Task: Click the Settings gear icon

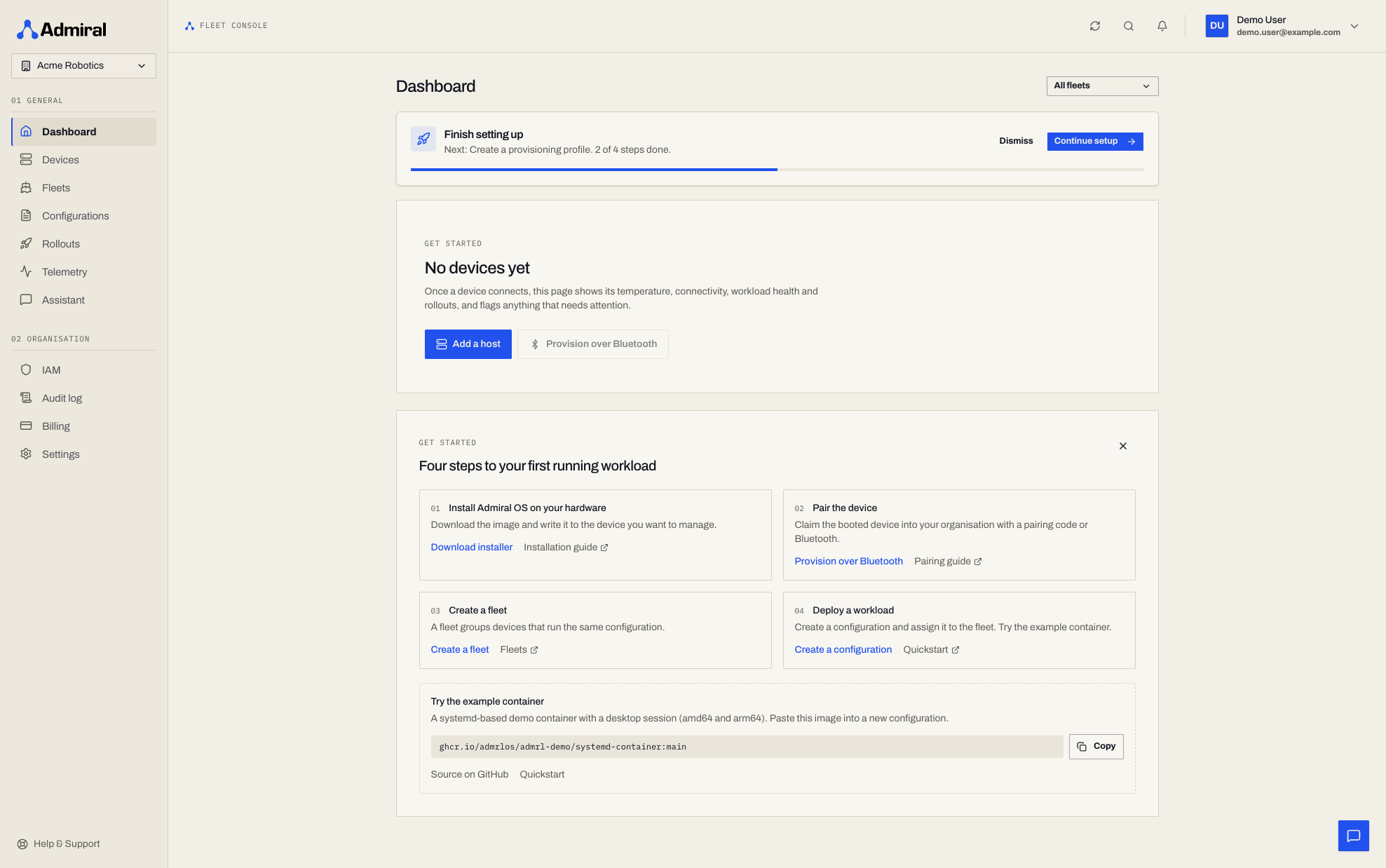Action: tap(26, 454)
